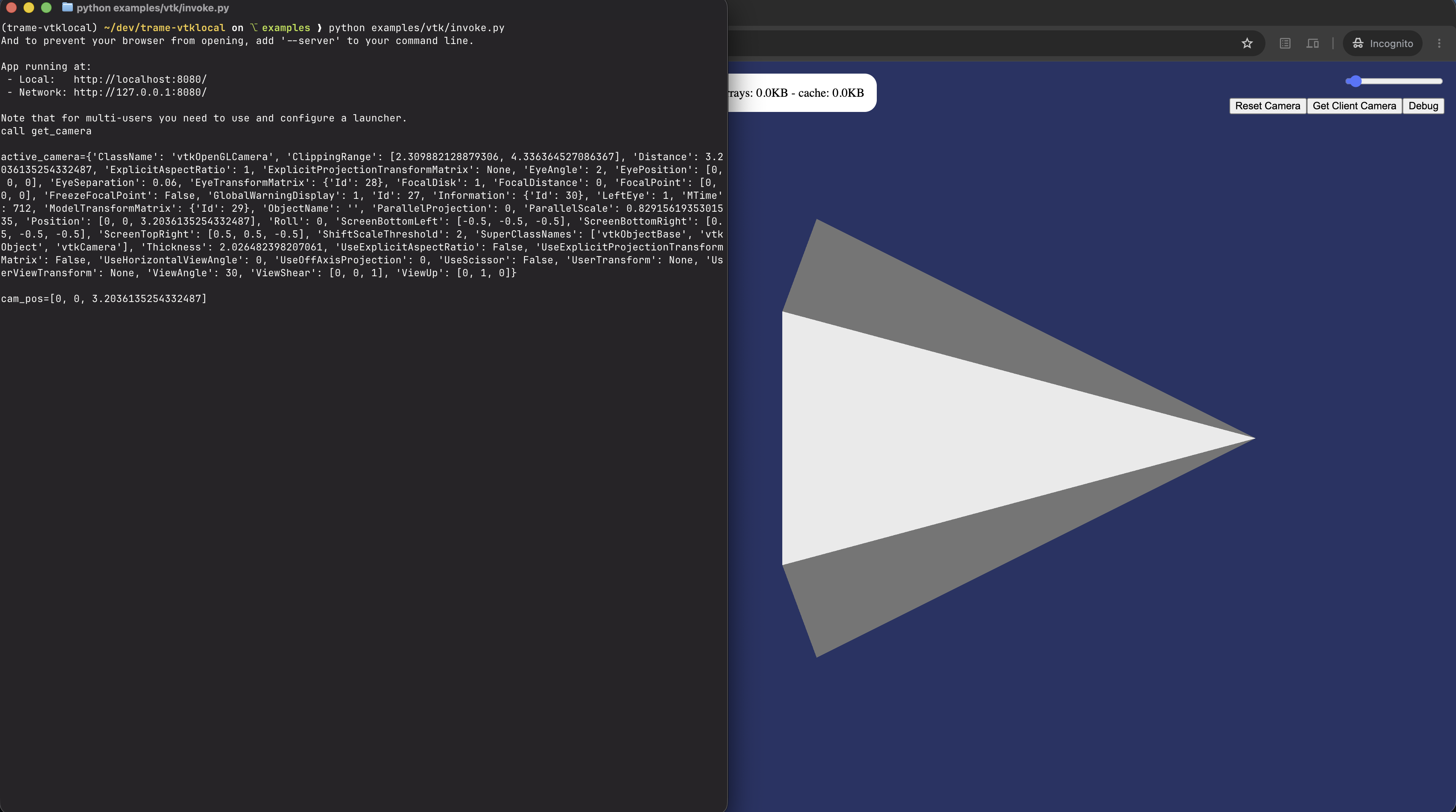Close the terminal window with the red button
The image size is (1456, 812).
coord(11,8)
